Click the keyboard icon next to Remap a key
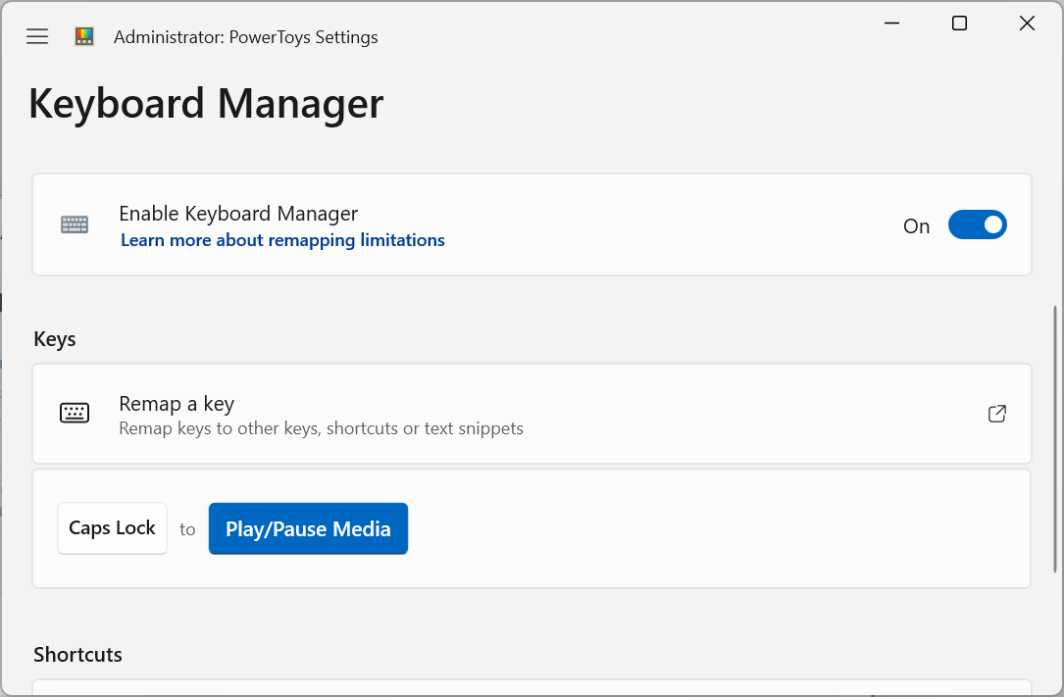Image resolution: width=1064 pixels, height=697 pixels. point(74,413)
